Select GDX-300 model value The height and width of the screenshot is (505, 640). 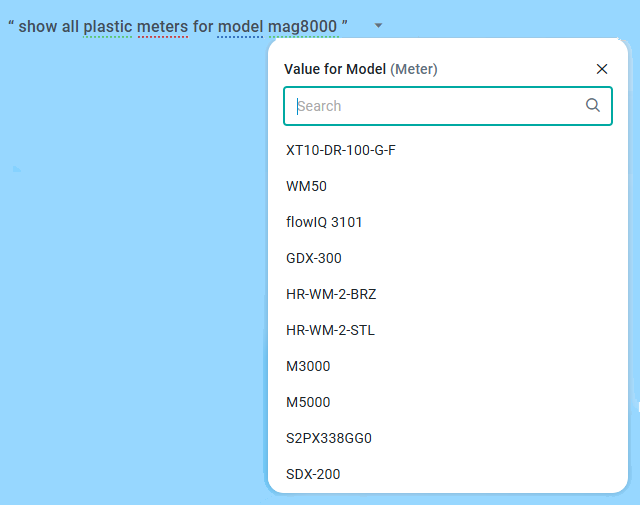point(314,258)
